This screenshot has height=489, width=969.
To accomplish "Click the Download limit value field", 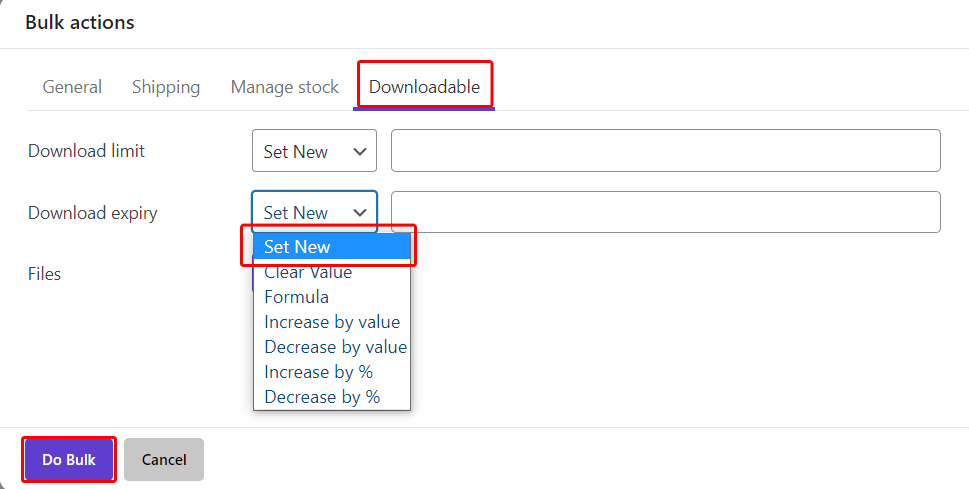I will click(x=665, y=151).
